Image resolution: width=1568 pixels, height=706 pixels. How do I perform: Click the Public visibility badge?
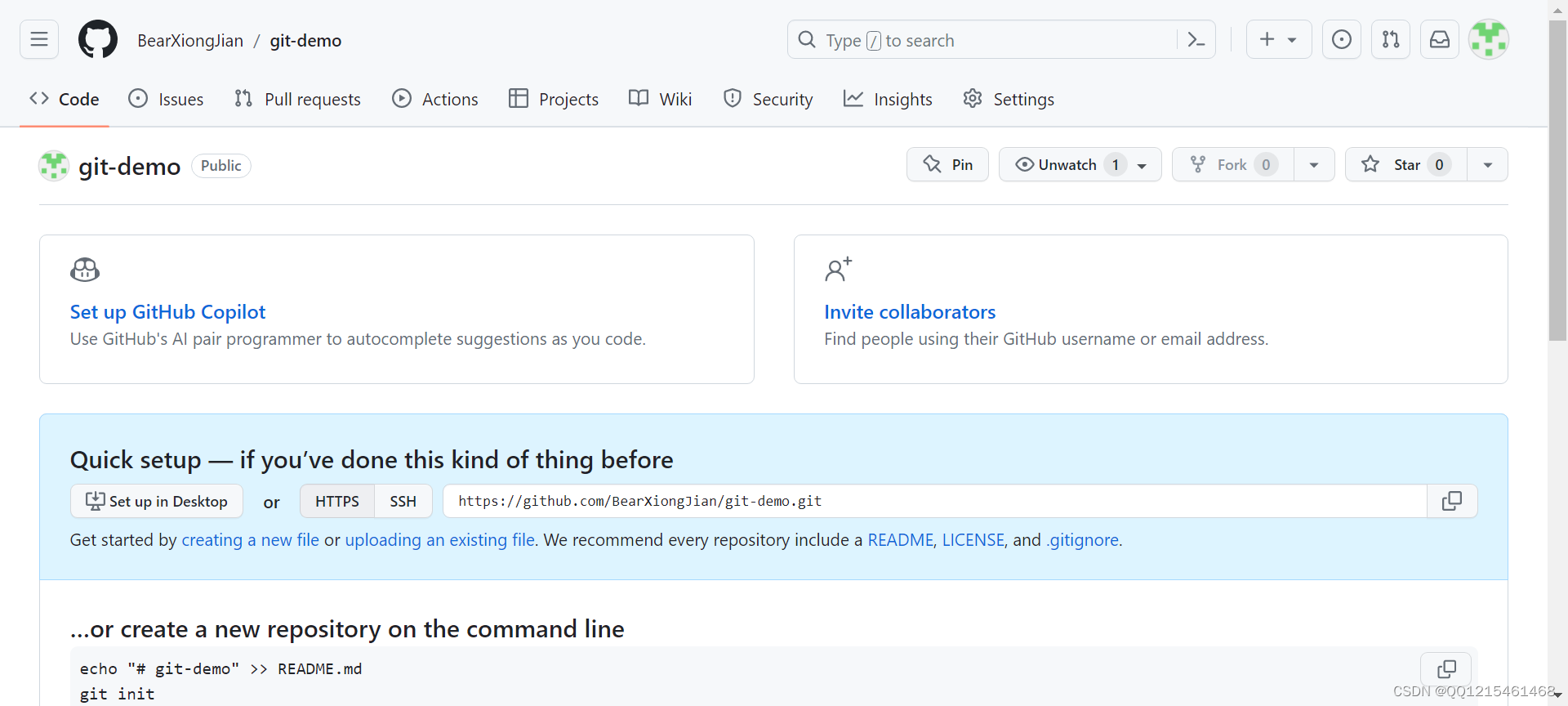click(220, 166)
